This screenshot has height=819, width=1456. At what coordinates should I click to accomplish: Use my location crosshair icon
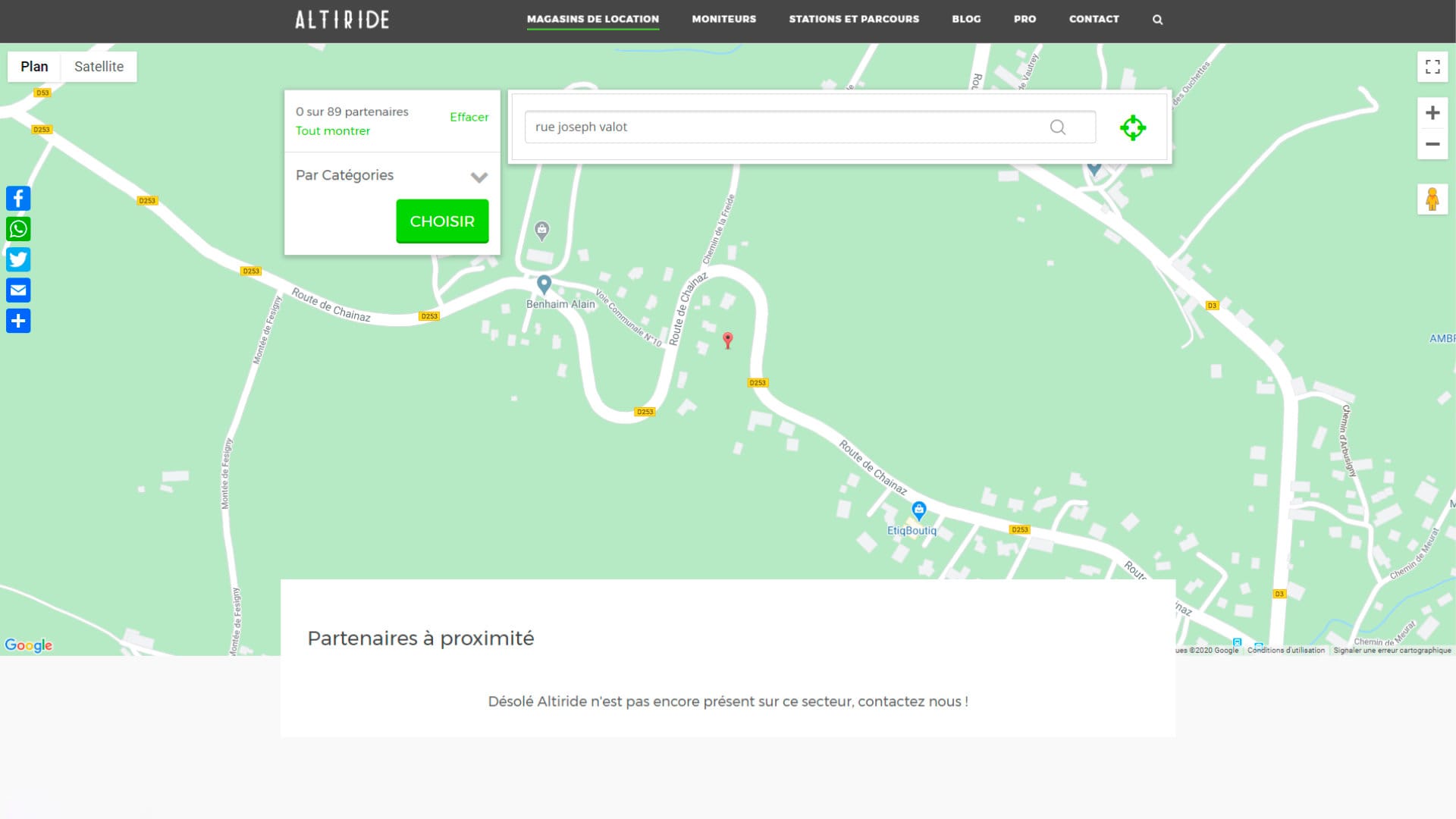coord(1133,127)
